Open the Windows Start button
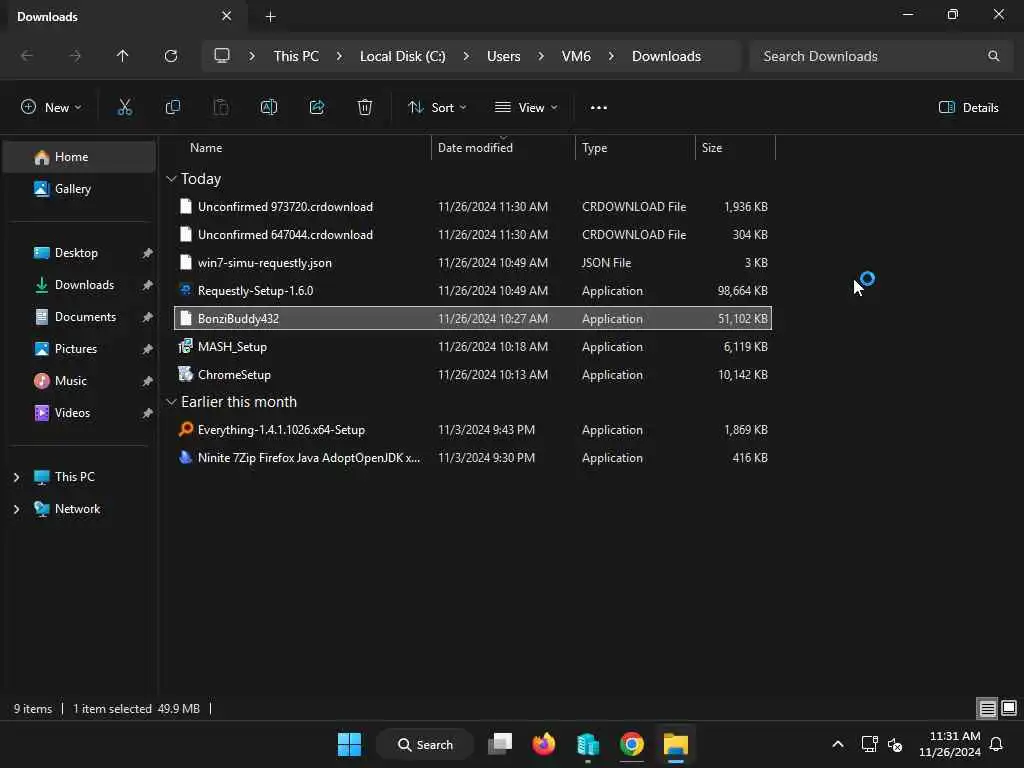This screenshot has width=1024, height=768. [349, 744]
